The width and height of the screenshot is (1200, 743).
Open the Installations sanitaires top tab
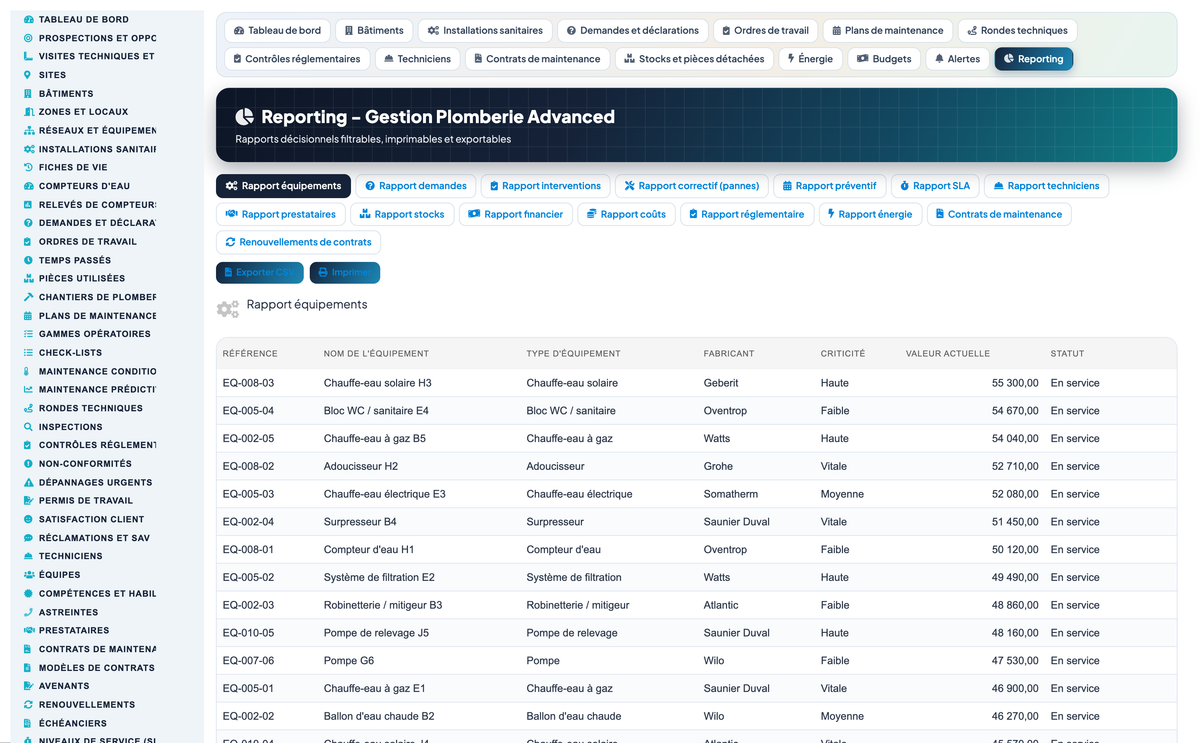483,31
